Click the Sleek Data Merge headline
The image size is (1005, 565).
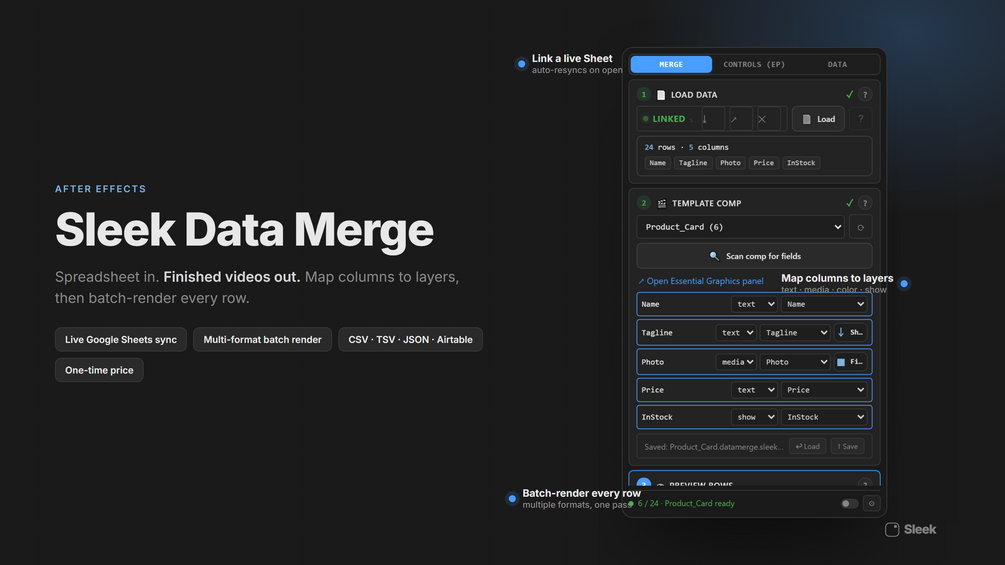[x=244, y=230]
